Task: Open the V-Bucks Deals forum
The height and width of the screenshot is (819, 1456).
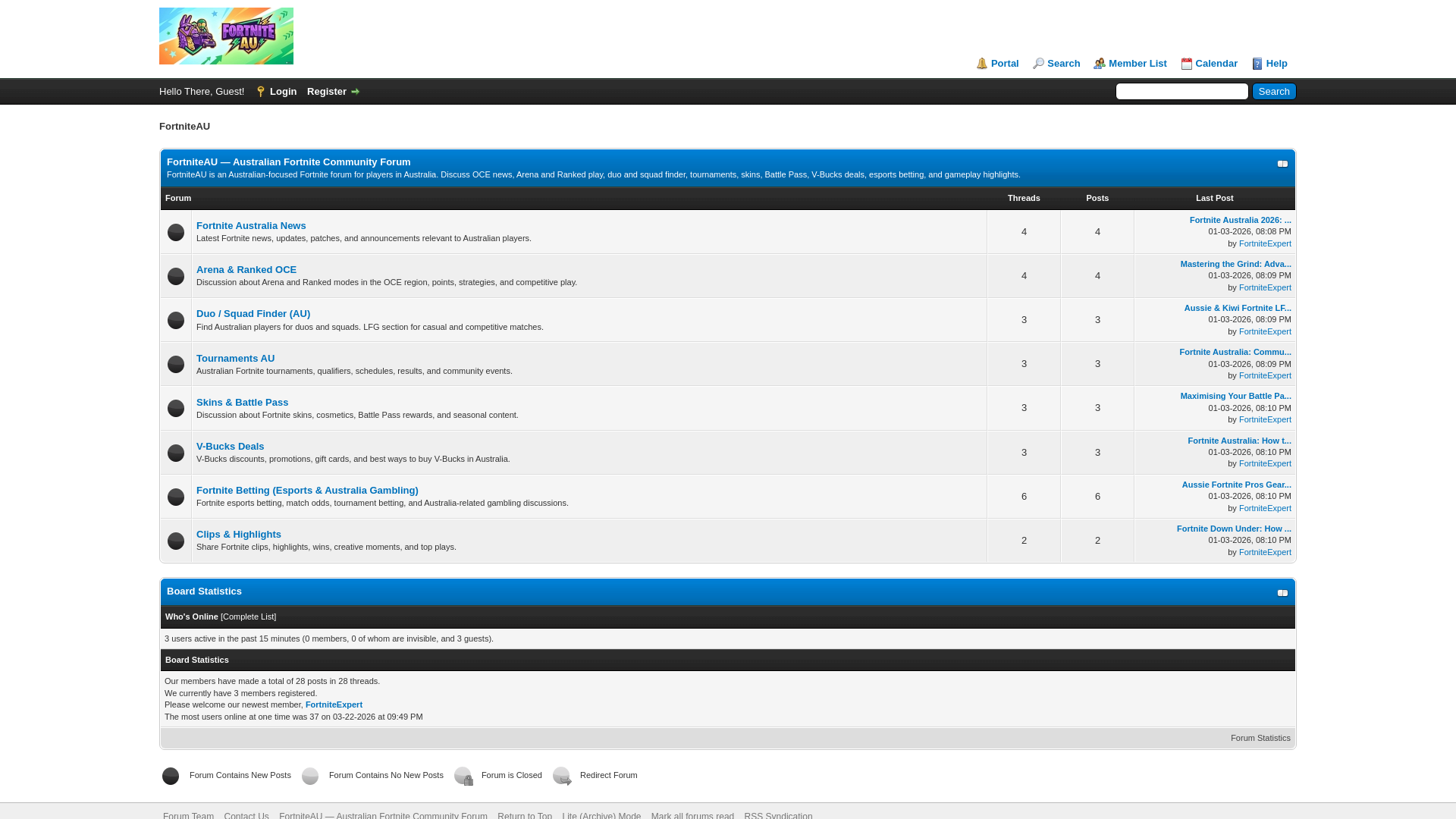Action: tap(230, 447)
